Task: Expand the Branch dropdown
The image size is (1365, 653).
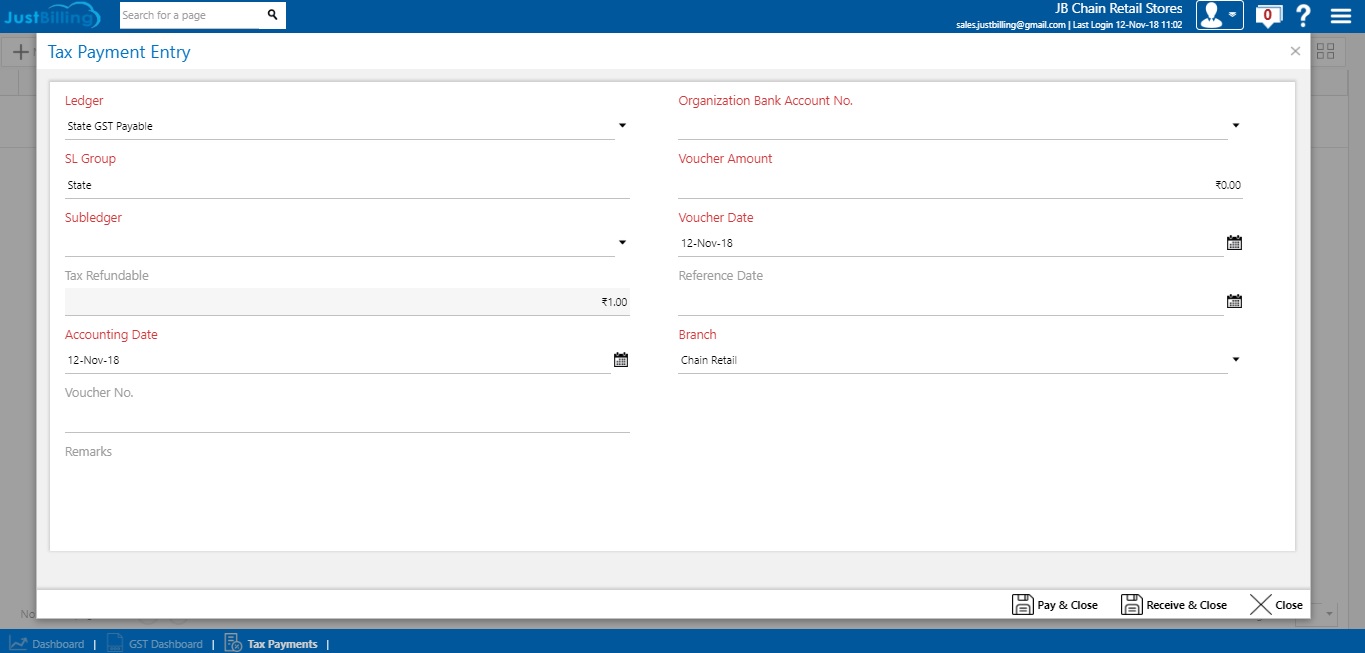Action: pos(1236,359)
